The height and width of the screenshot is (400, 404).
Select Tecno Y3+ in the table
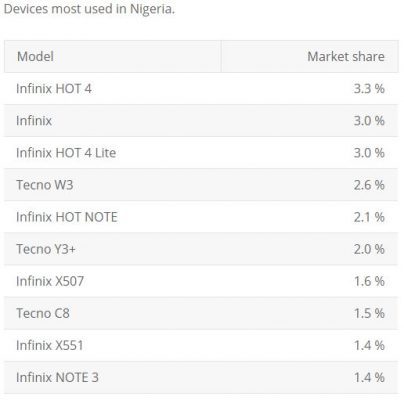(x=46, y=249)
